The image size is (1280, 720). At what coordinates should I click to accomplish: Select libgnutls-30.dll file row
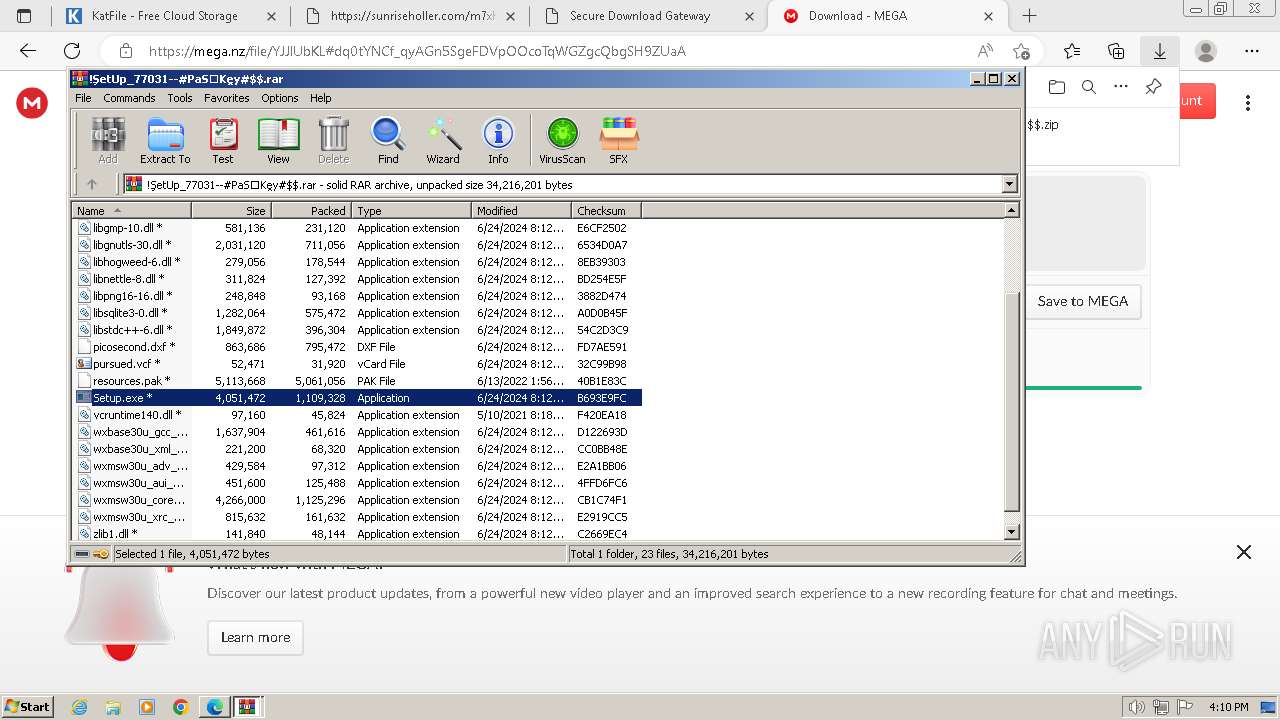[357, 245]
